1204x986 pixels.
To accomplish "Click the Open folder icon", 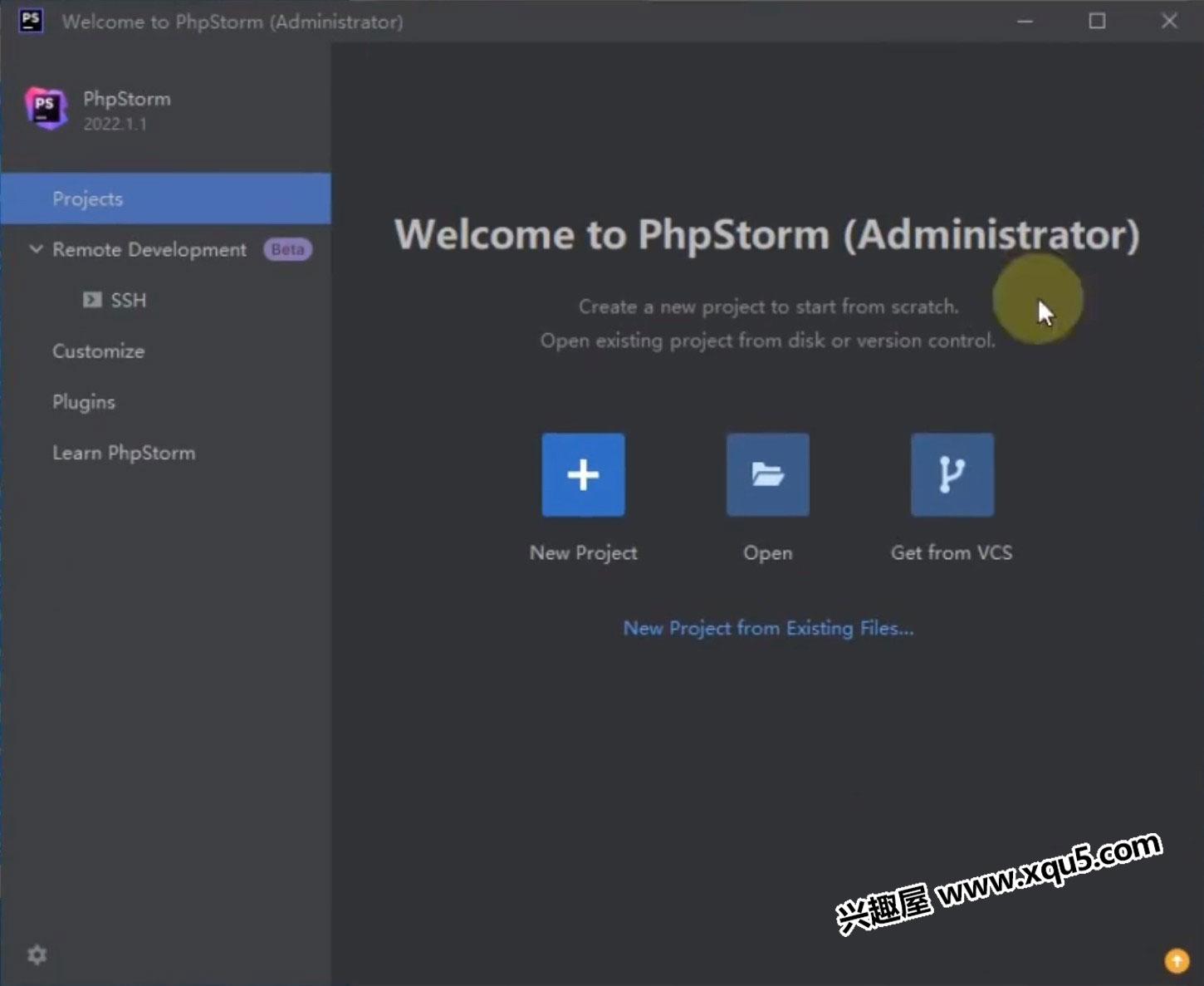I will [767, 474].
